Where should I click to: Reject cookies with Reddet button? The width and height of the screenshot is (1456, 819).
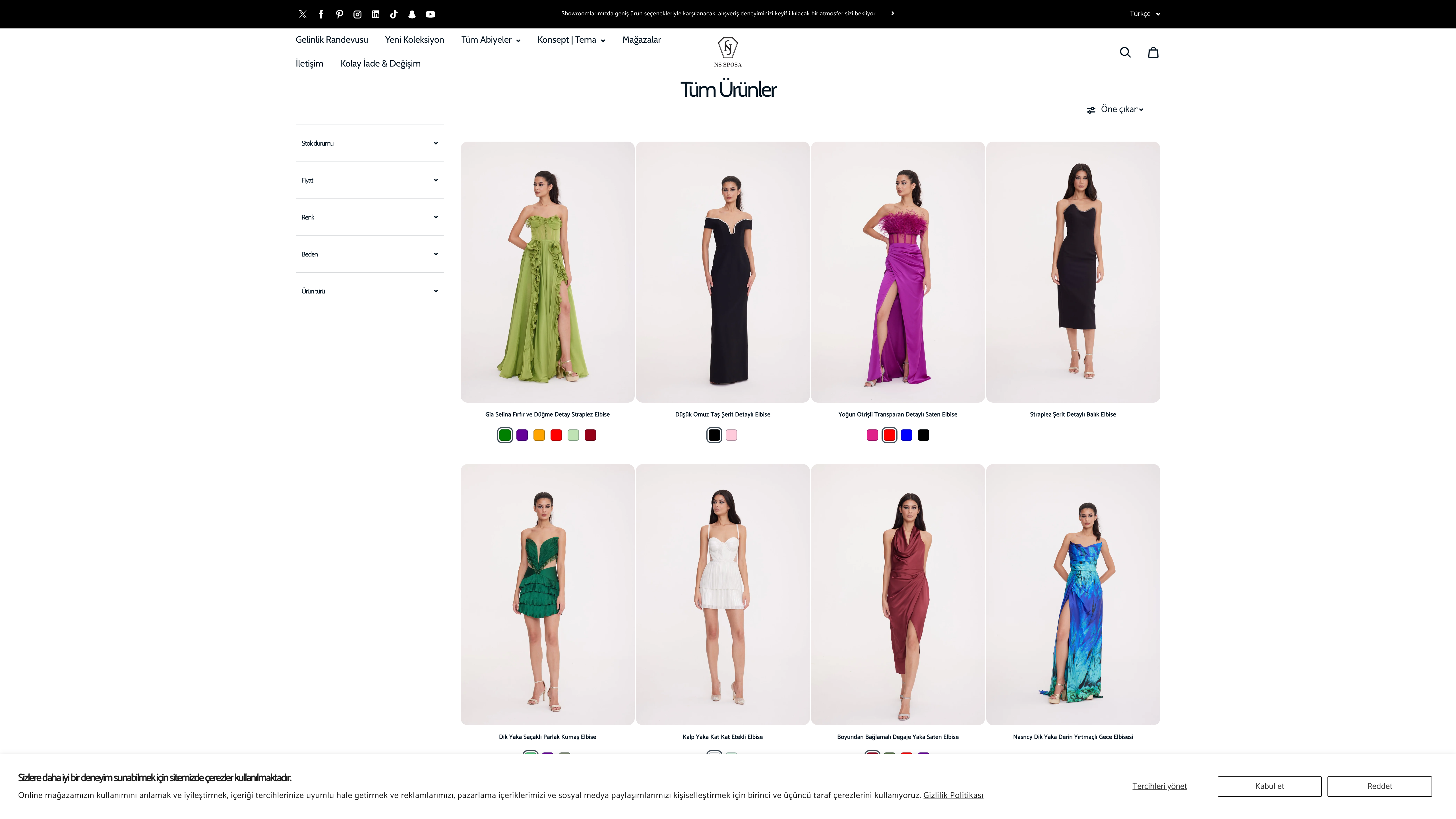click(1379, 786)
